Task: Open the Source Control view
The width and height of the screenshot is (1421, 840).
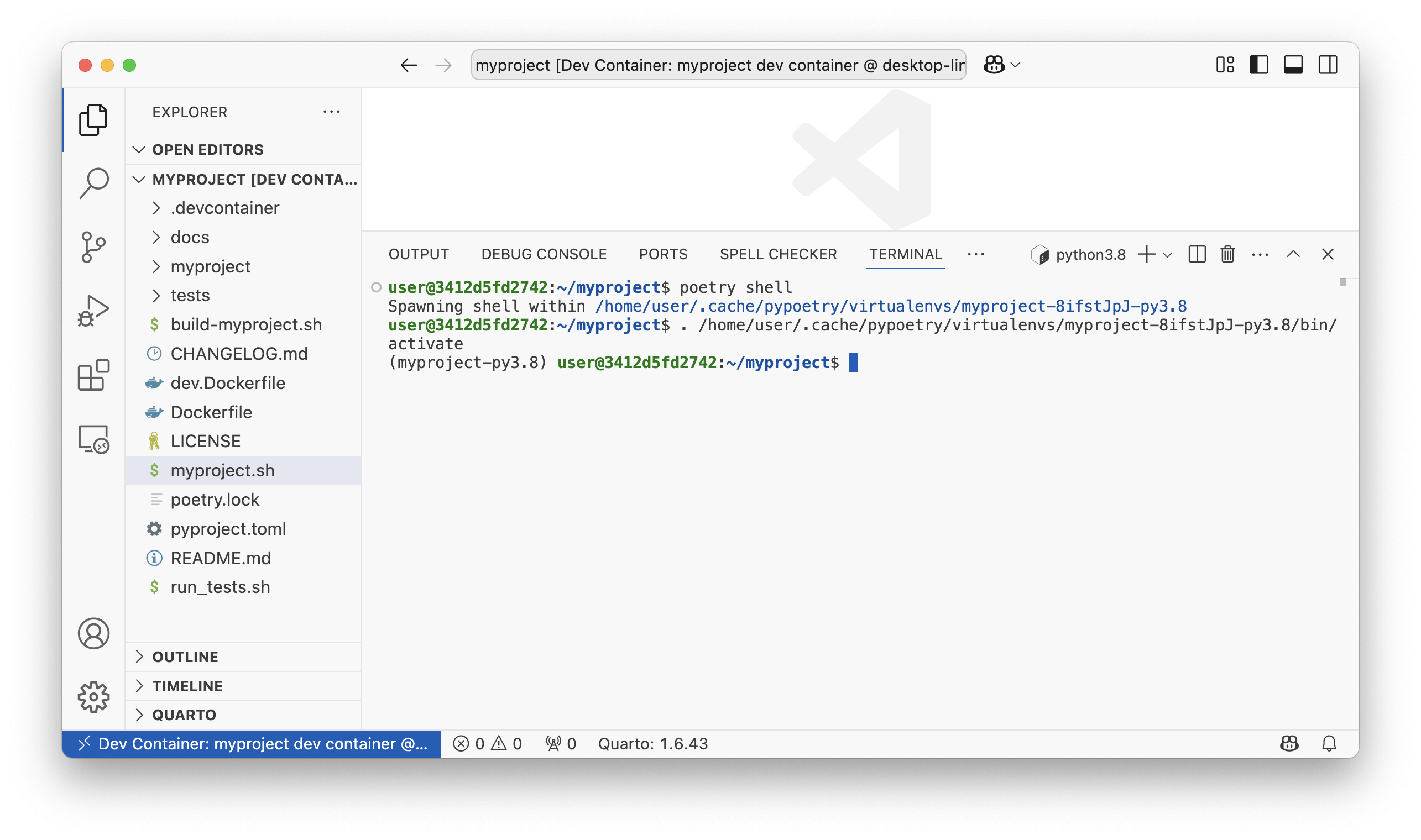Action: pos(93,247)
